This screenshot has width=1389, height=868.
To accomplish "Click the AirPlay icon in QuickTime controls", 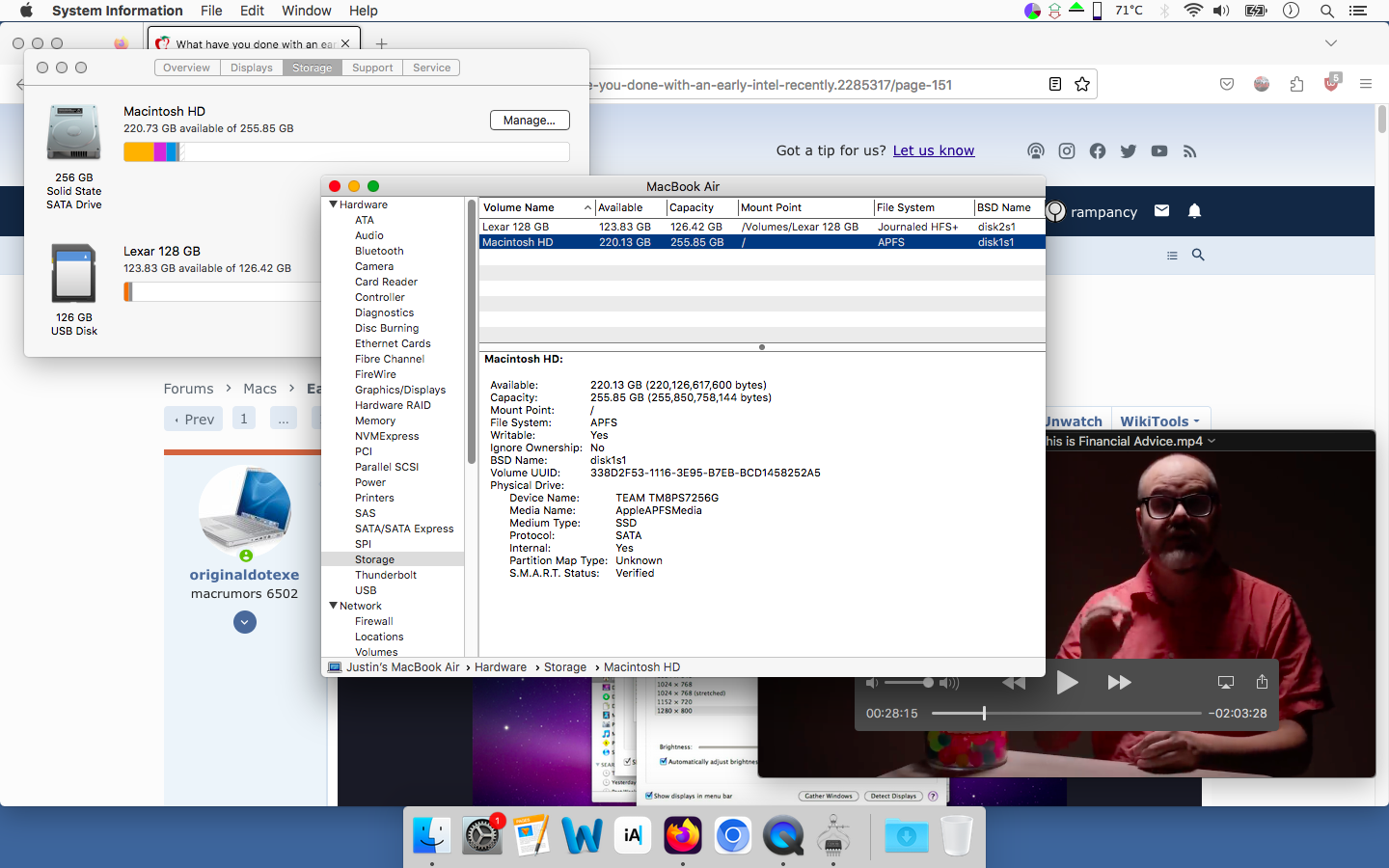I will (x=1226, y=682).
